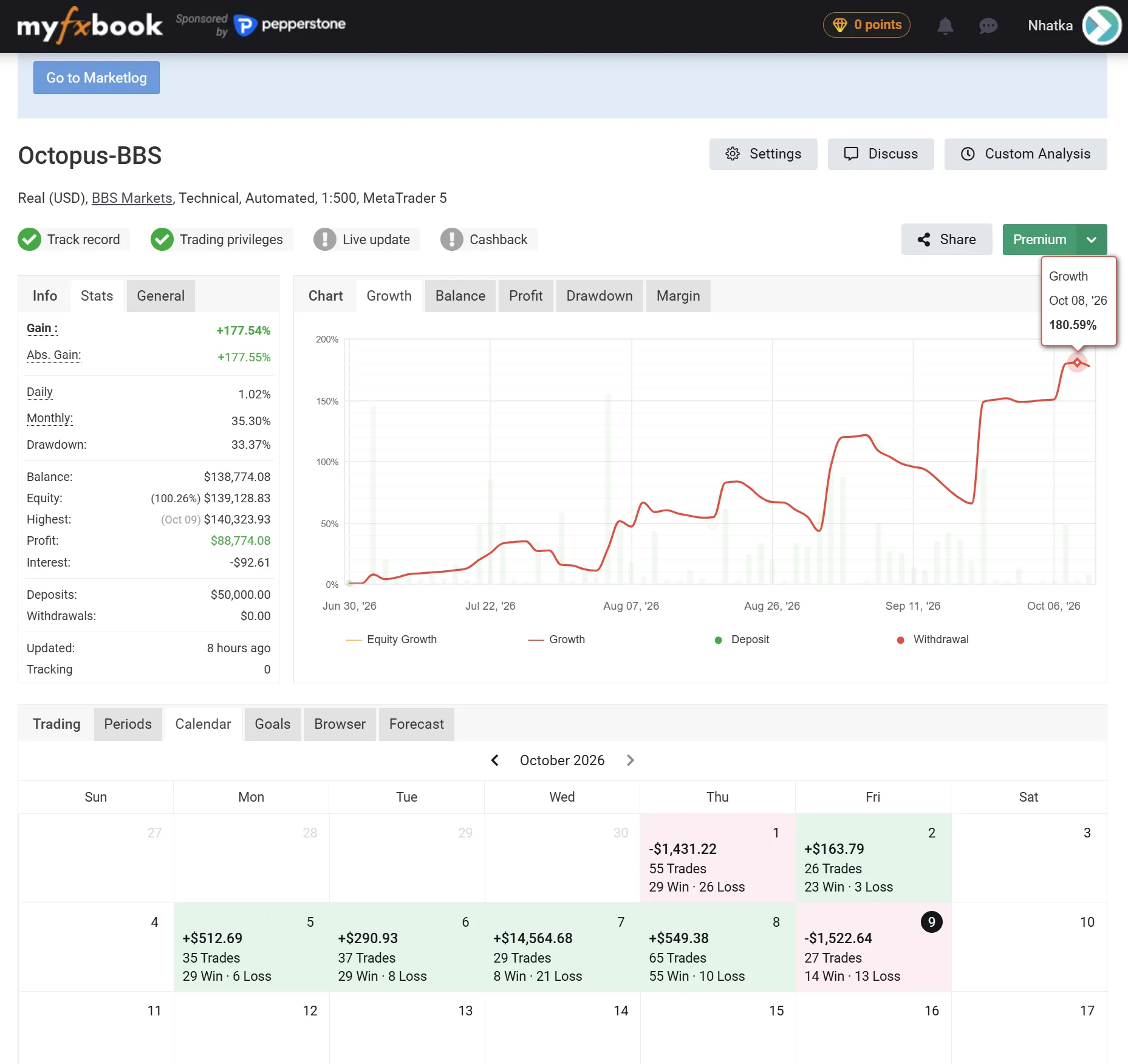Go to next month in calendar
This screenshot has width=1128, height=1064.
630,760
